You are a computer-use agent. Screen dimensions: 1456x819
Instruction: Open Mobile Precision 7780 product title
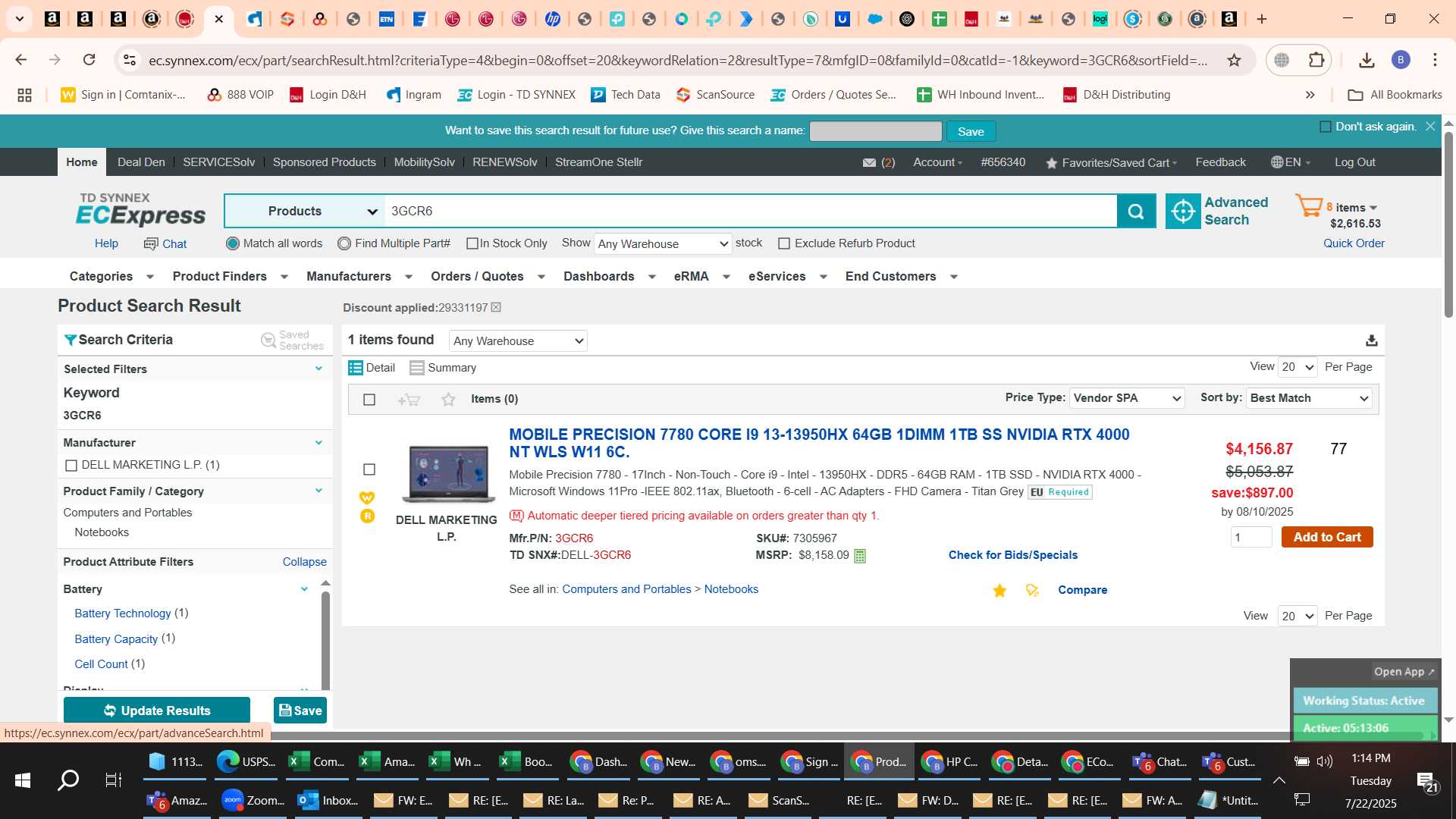(x=819, y=443)
